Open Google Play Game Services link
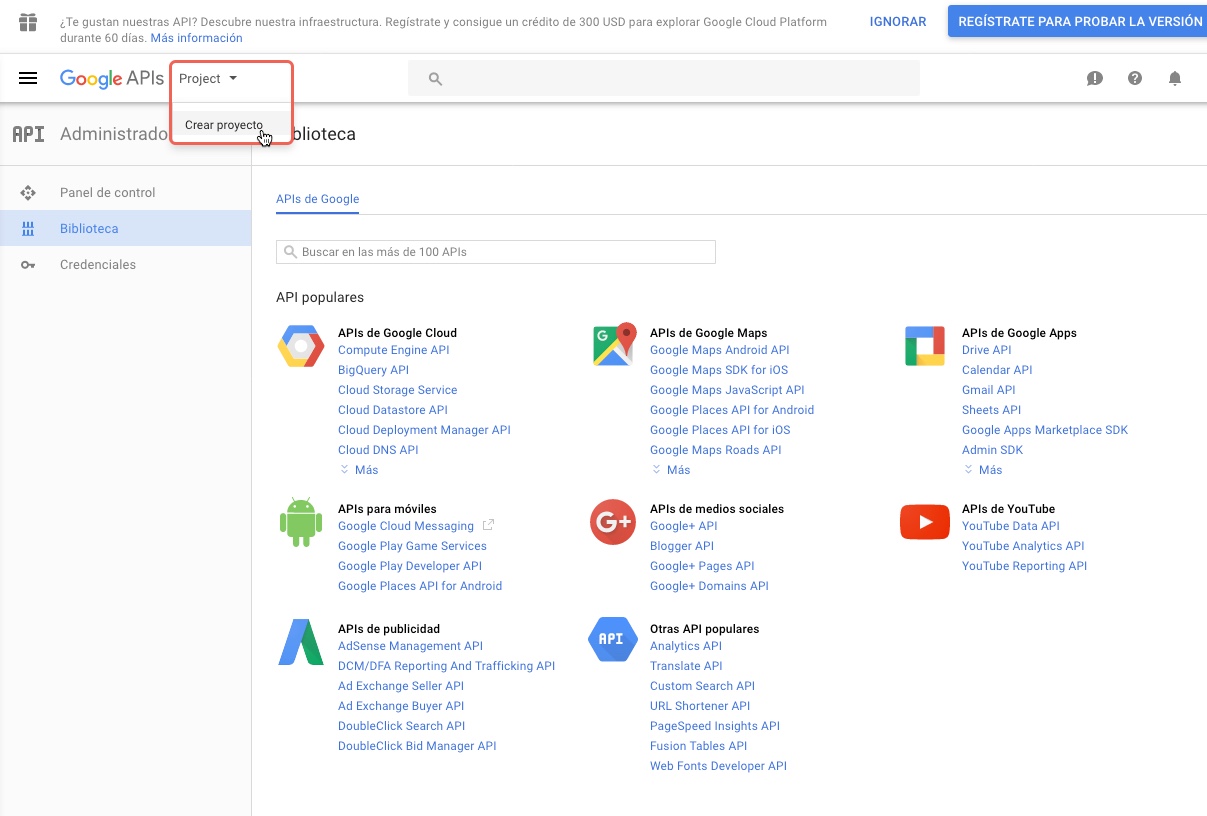This screenshot has width=1207, height=816. point(413,546)
